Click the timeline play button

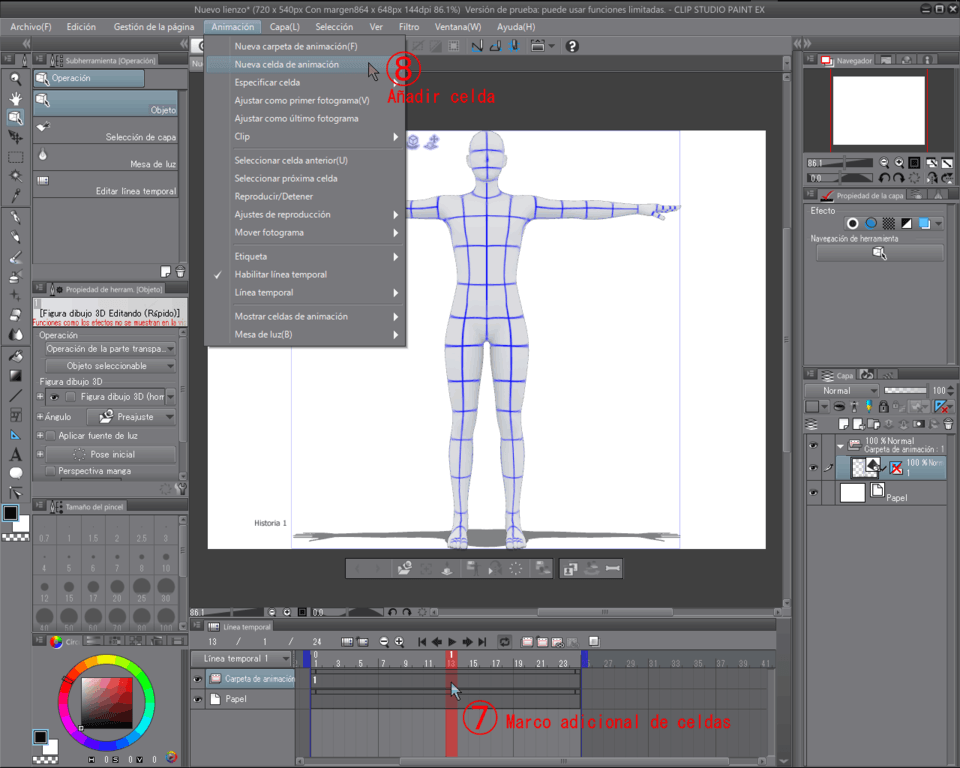452,641
